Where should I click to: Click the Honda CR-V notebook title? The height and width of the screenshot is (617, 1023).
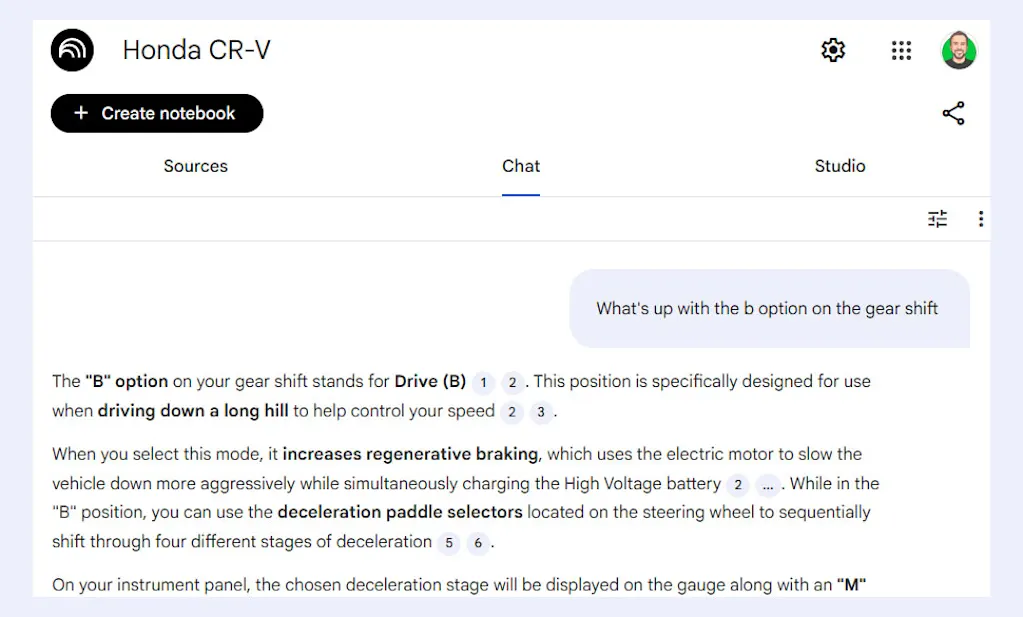coord(196,50)
